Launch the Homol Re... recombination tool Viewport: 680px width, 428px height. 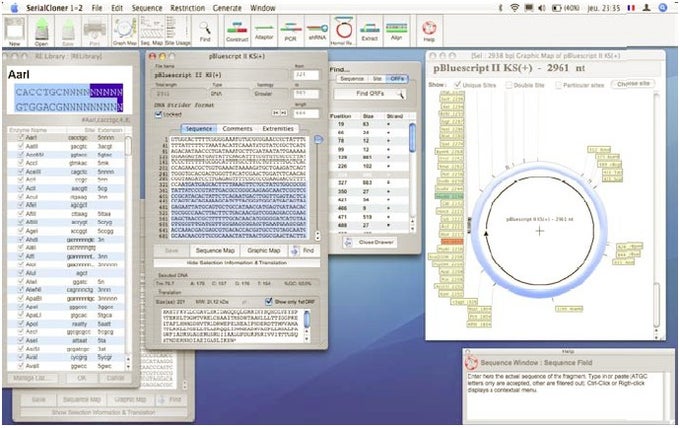click(344, 31)
